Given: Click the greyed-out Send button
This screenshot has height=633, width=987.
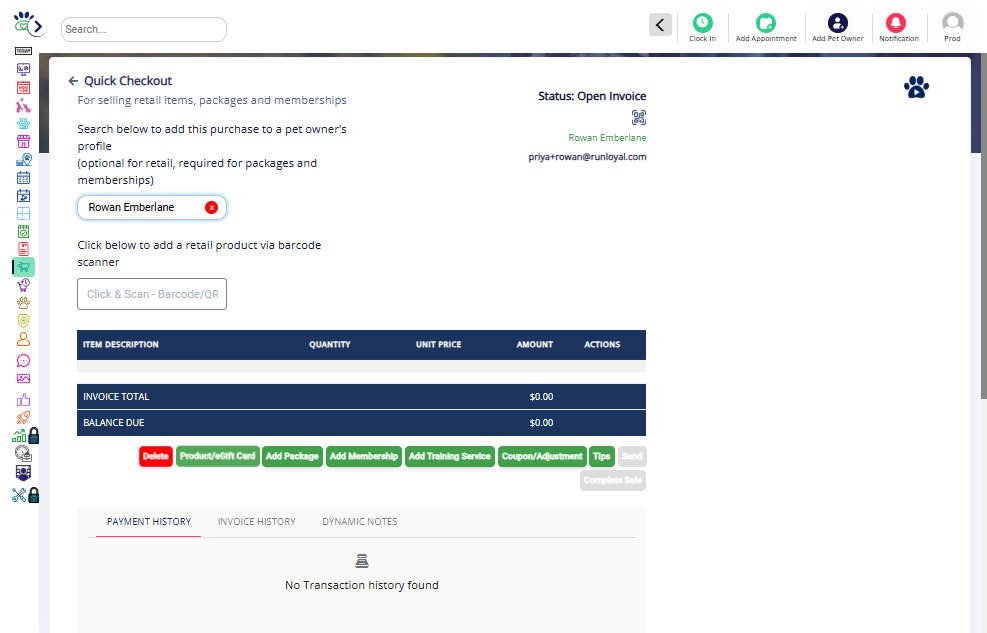Looking at the screenshot, I should click(x=632, y=456).
